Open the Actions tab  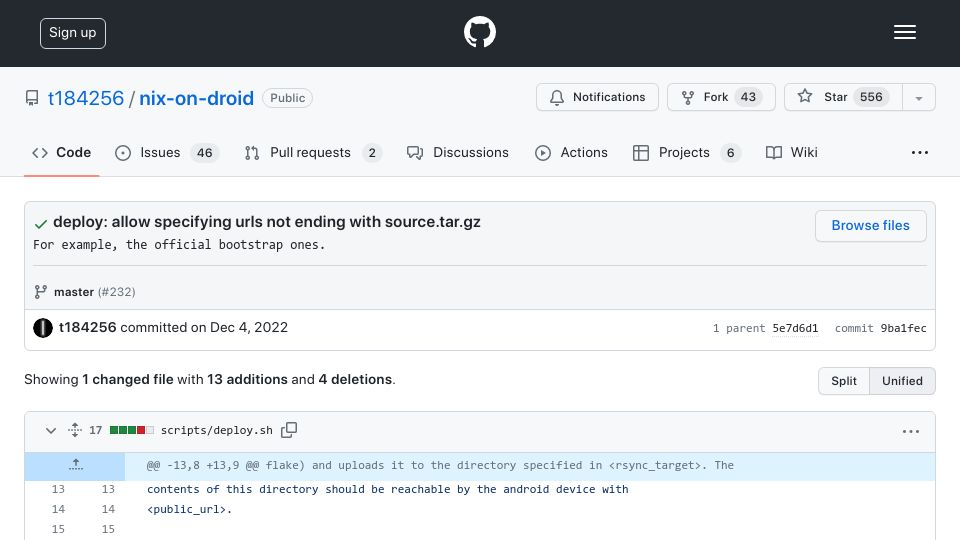point(571,152)
